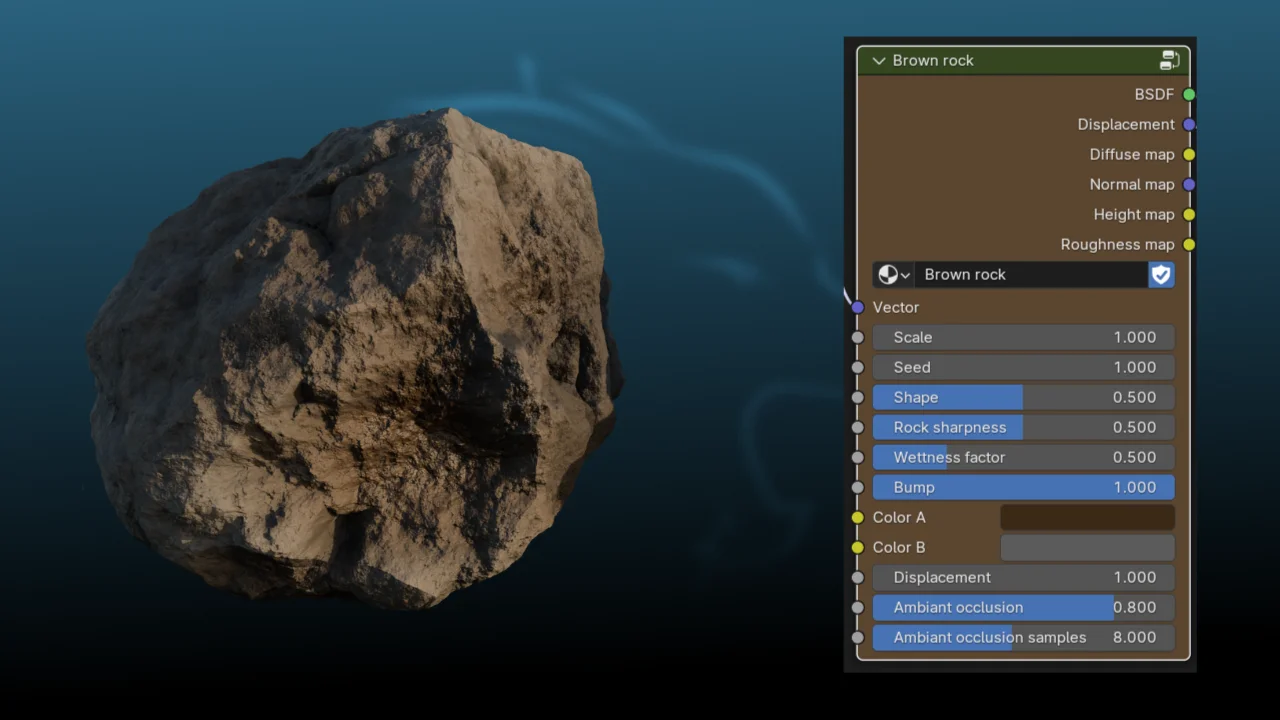Click the Roughness map output socket
Image resolution: width=1280 pixels, height=720 pixels.
(x=1189, y=244)
